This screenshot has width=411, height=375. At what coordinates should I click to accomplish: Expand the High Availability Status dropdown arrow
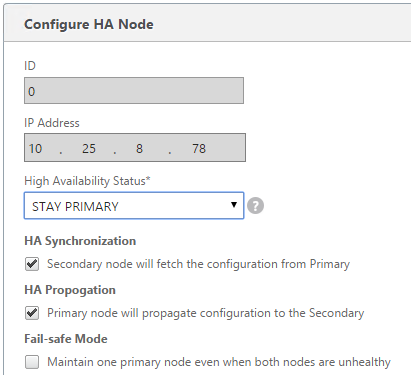click(234, 205)
